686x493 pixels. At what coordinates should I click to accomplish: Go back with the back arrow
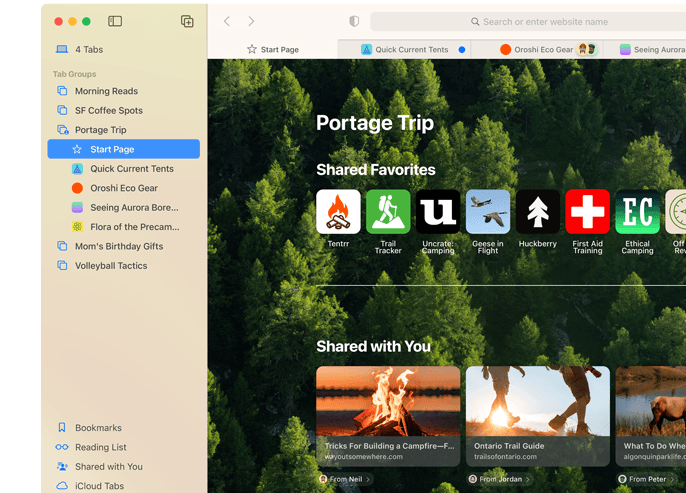(x=227, y=21)
